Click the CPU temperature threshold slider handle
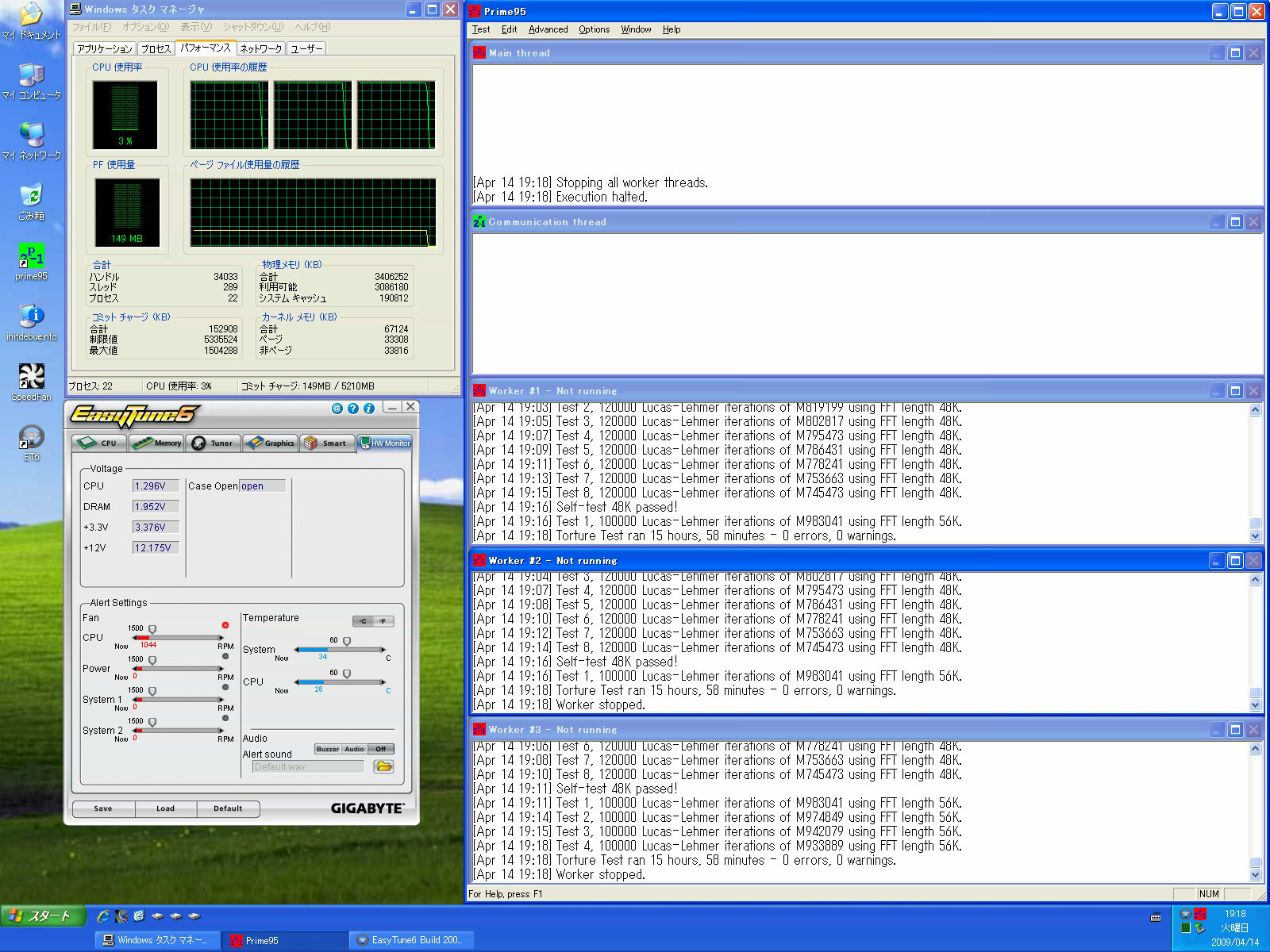The width and height of the screenshot is (1270, 952). click(x=347, y=674)
